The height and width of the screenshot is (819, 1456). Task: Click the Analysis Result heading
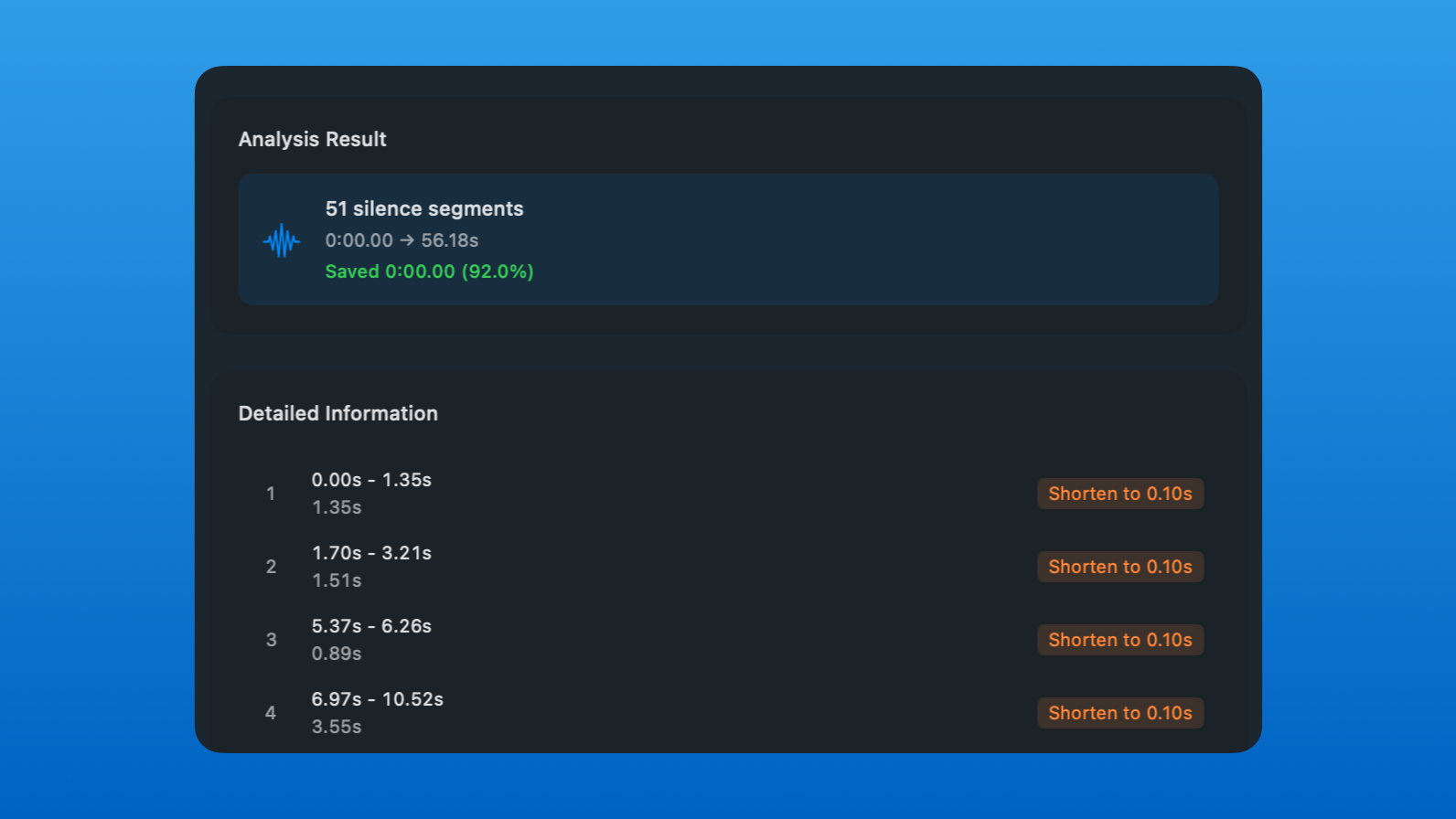[x=312, y=139]
